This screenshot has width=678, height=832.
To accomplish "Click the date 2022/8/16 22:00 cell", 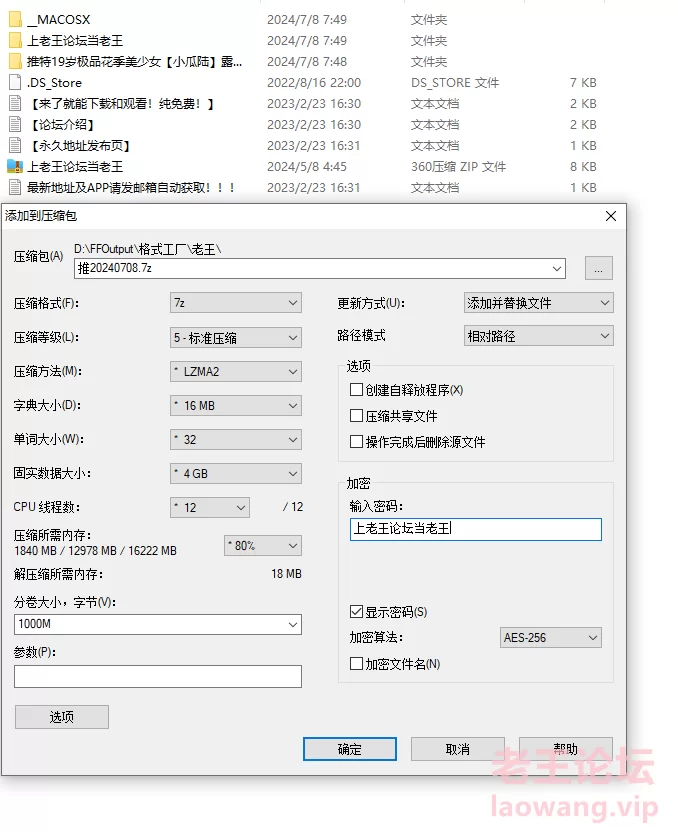I will point(314,83).
